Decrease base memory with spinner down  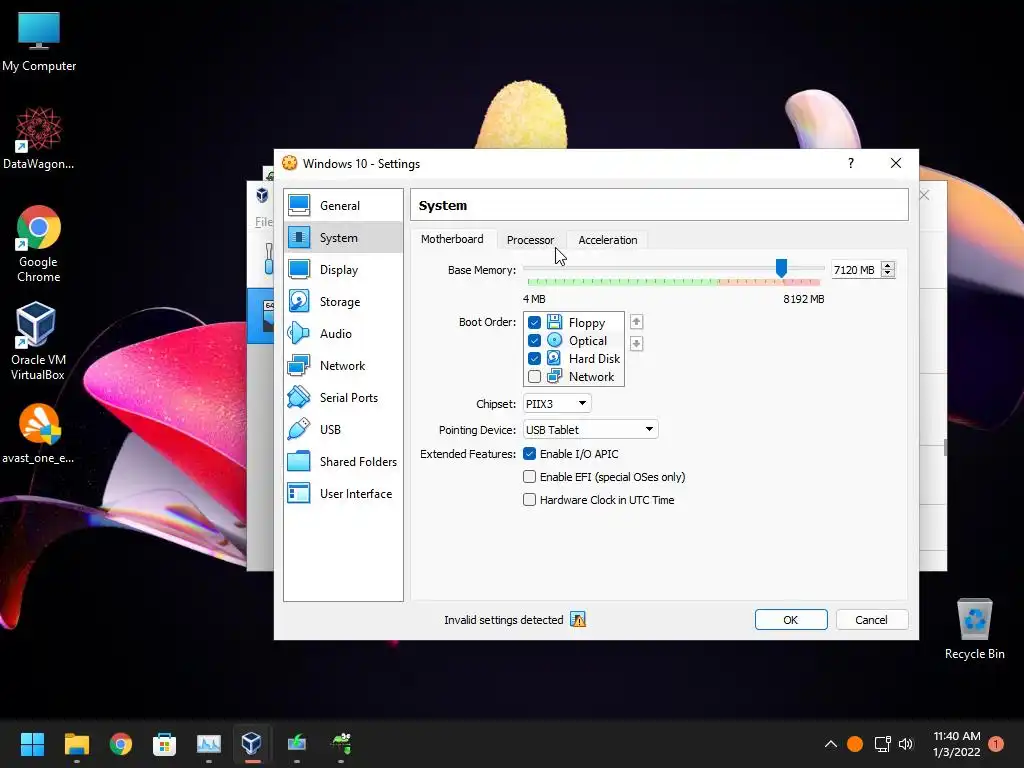click(887, 274)
